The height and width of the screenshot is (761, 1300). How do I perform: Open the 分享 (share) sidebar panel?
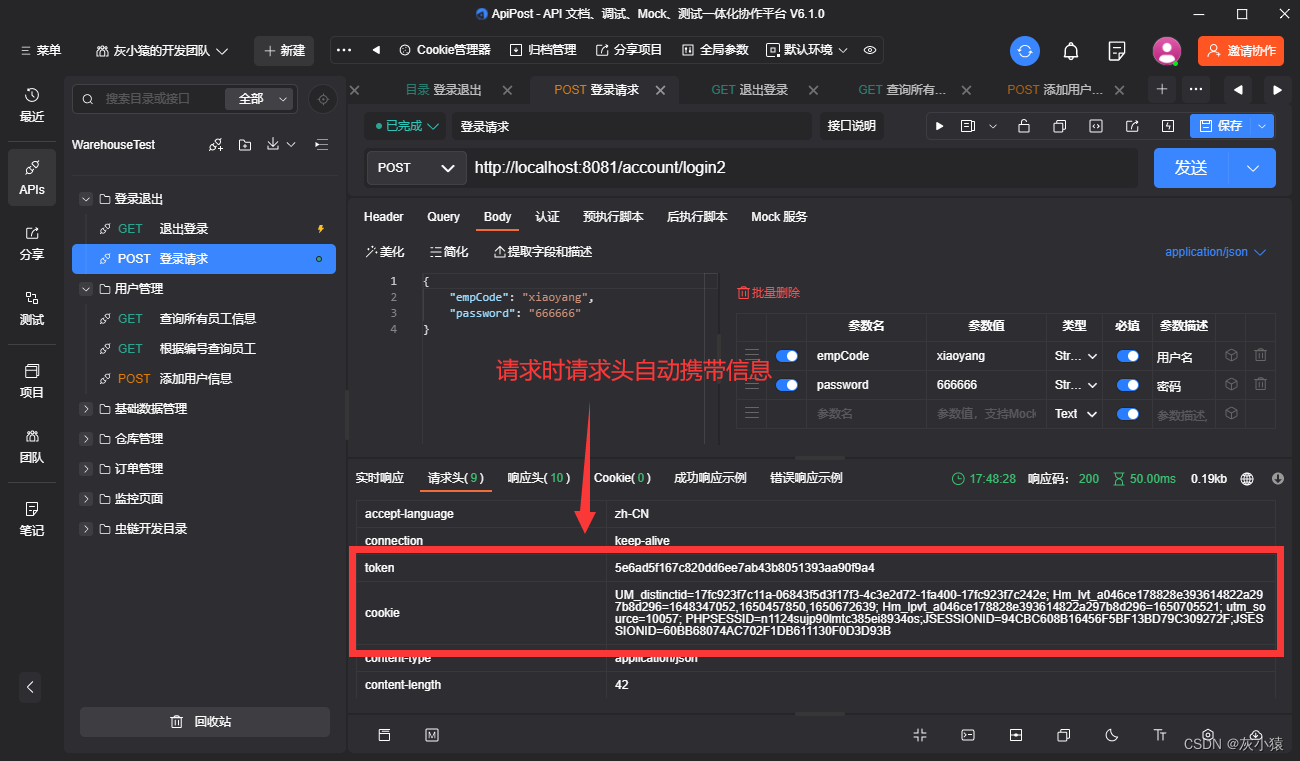pos(32,243)
